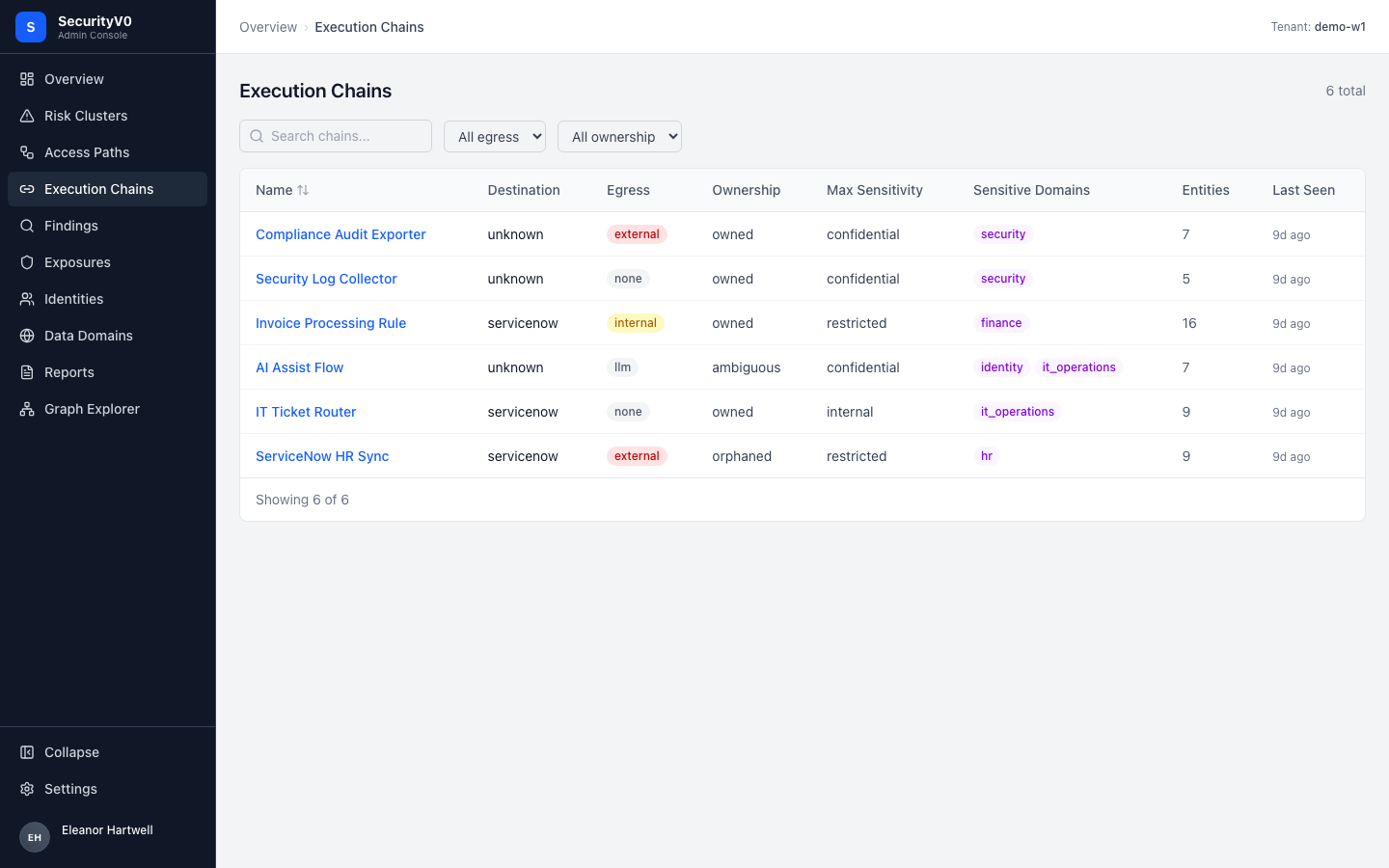Click the Graph Explorer network icon
Image resolution: width=1389 pixels, height=868 pixels.
coord(27,409)
